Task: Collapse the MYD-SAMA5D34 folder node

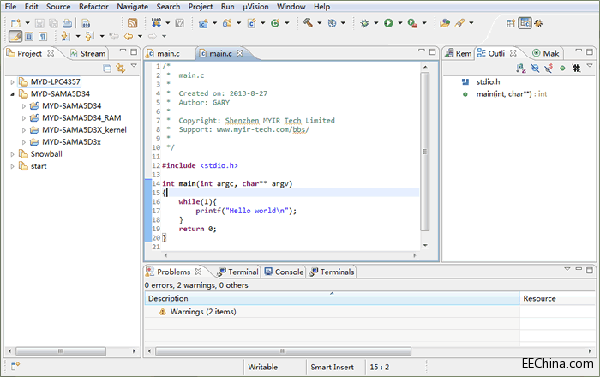Action: pos(12,94)
